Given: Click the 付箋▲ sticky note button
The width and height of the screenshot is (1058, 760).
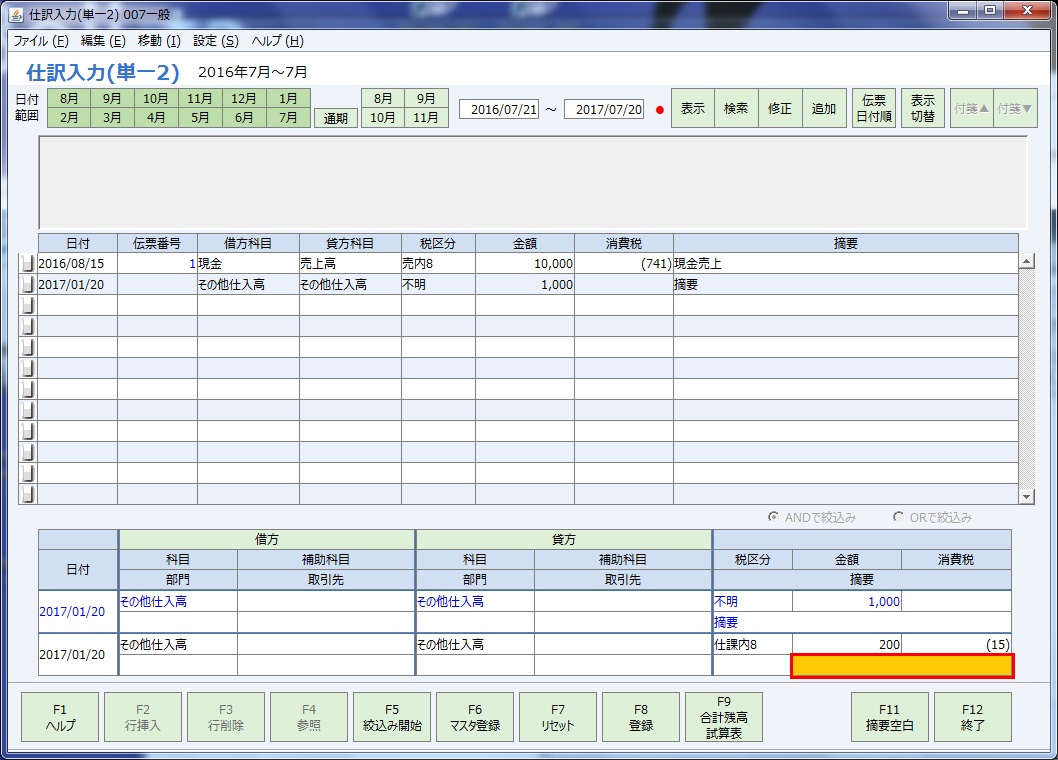Looking at the screenshot, I should pos(971,108).
